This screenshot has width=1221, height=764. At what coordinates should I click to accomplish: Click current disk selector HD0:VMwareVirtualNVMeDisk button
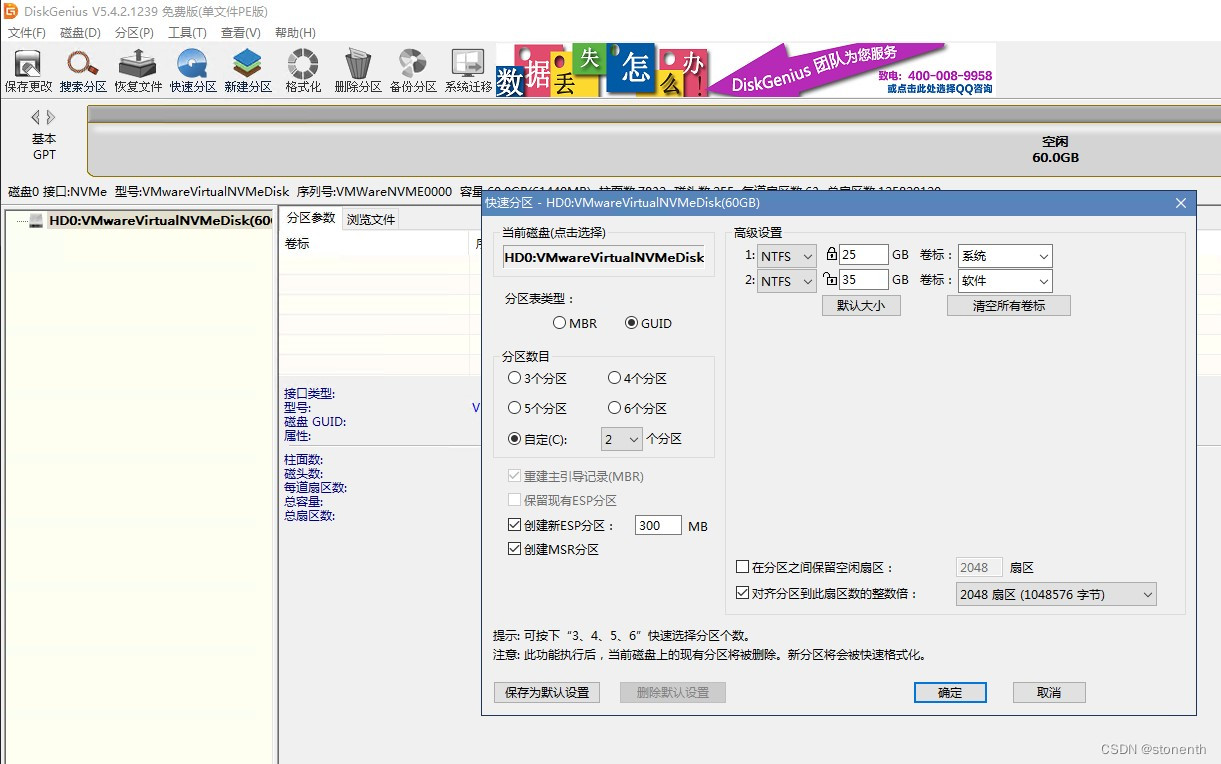click(604, 257)
